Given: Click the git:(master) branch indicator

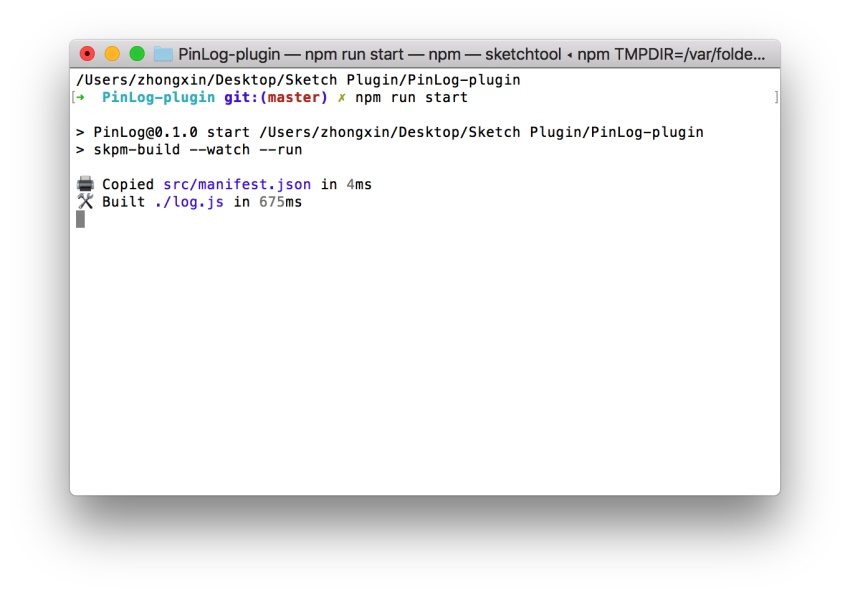Looking at the screenshot, I should [x=275, y=98].
